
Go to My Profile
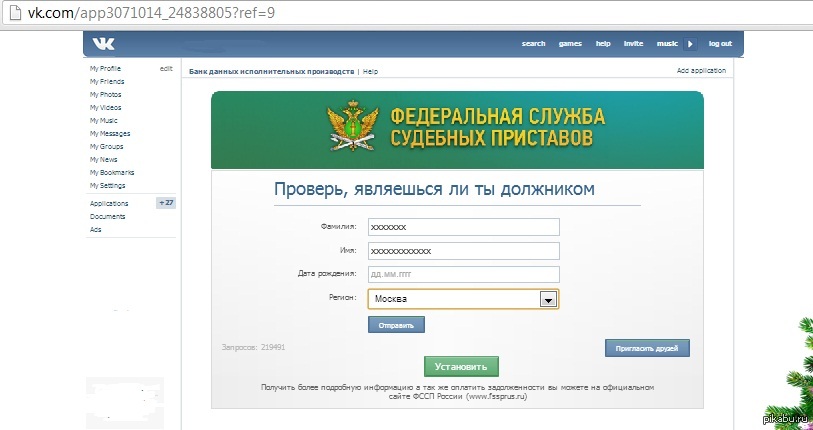click(105, 68)
